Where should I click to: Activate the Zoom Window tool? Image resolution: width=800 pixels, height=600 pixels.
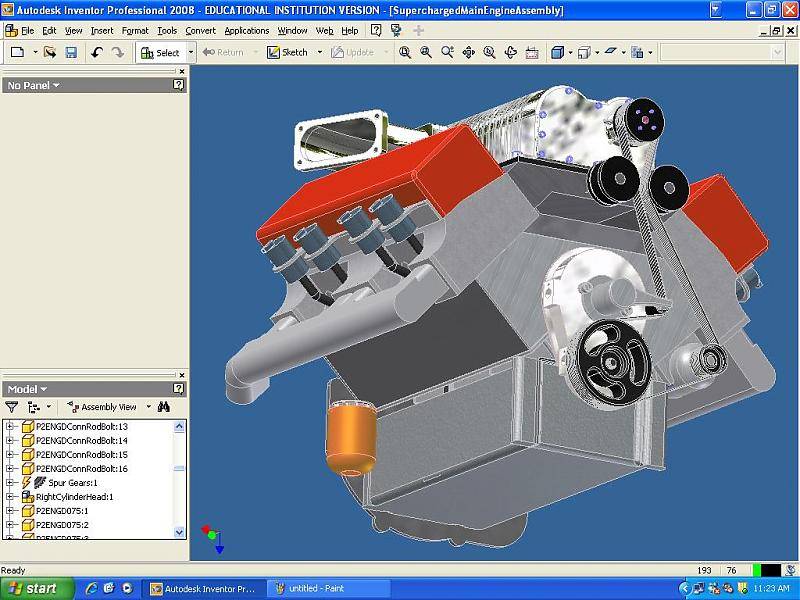[x=426, y=52]
